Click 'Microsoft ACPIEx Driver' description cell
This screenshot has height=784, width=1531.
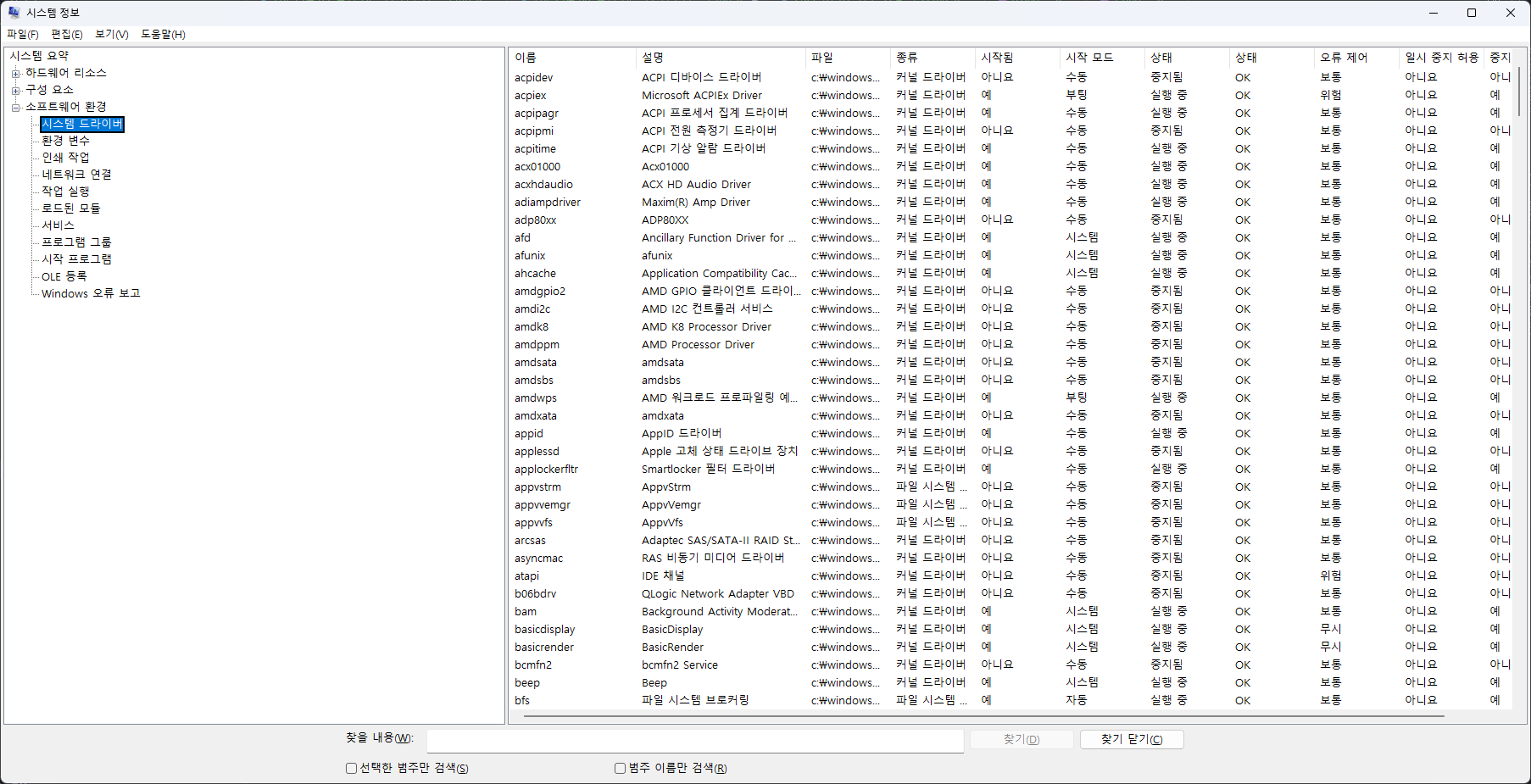click(702, 95)
